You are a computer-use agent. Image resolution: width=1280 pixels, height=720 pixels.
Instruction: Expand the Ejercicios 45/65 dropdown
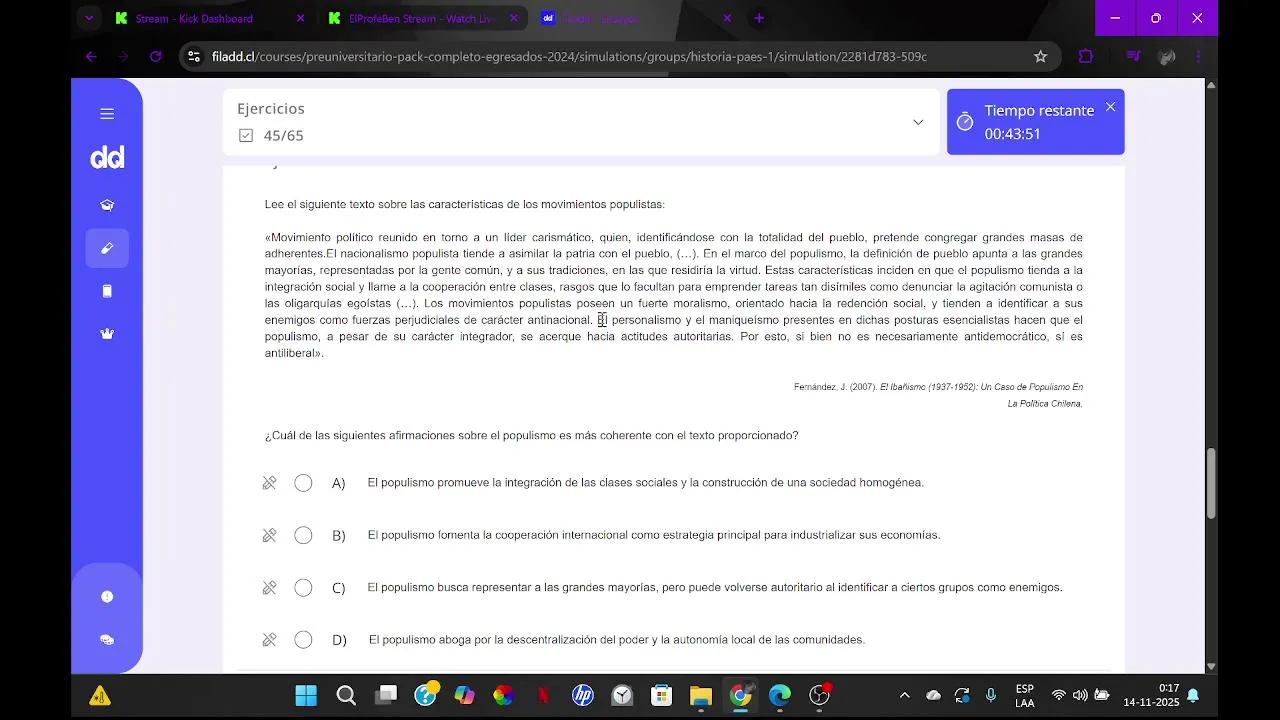coord(918,122)
